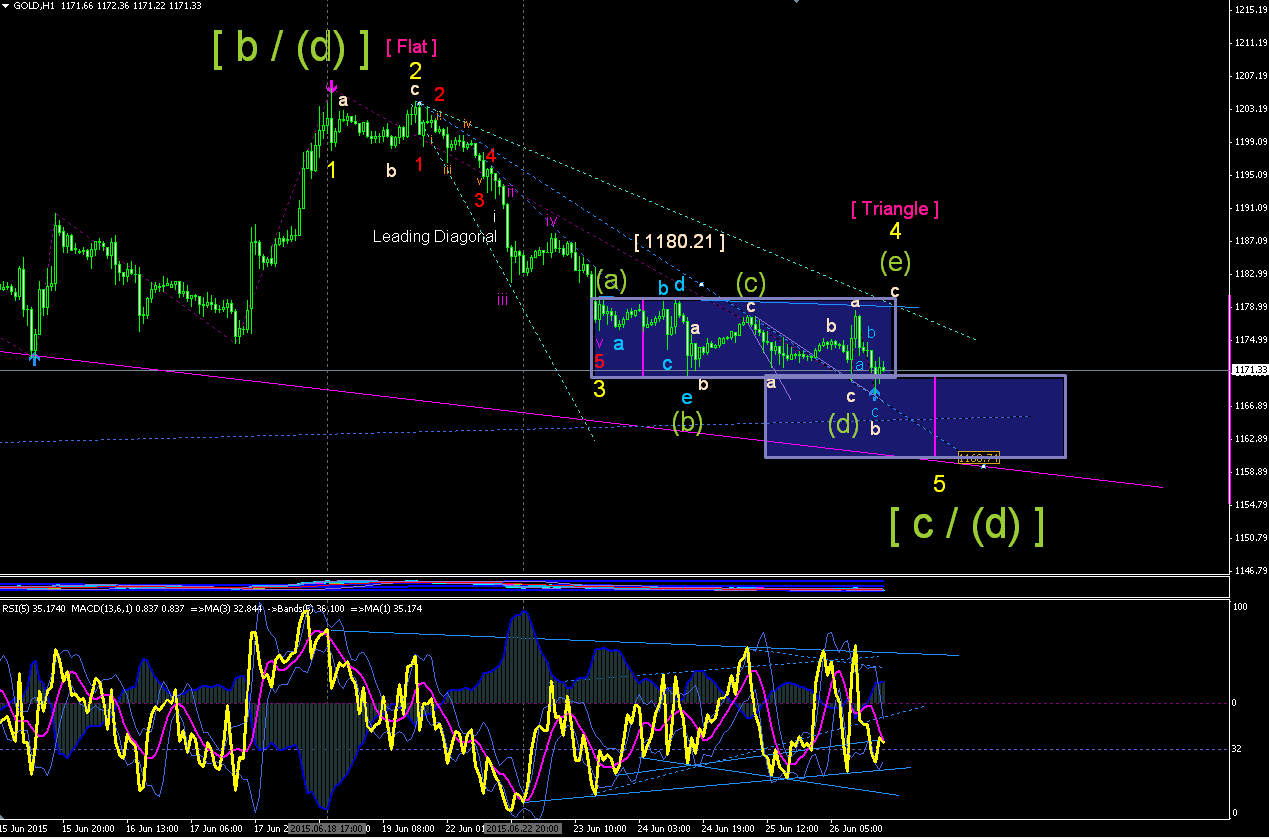Click the magenta vertical line in lower rectangle
The height and width of the screenshot is (839, 1269).
click(x=934, y=416)
